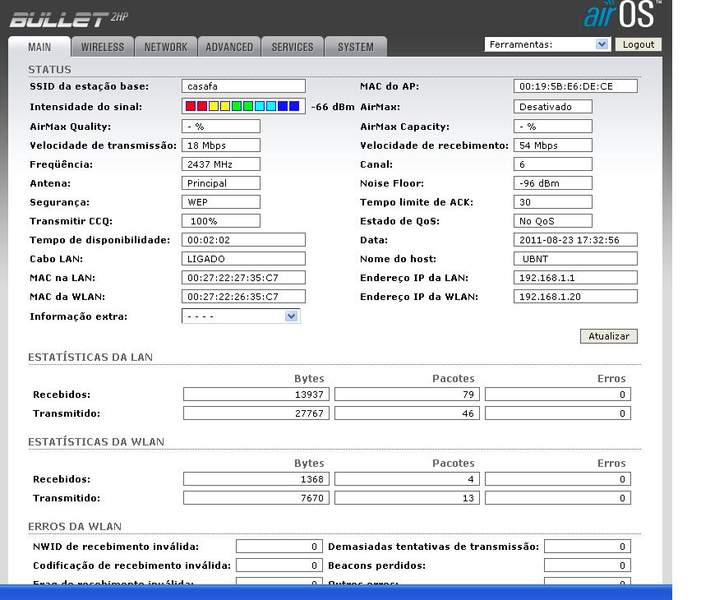Click the SSID field showing casafa
The image size is (701, 600).
(244, 87)
